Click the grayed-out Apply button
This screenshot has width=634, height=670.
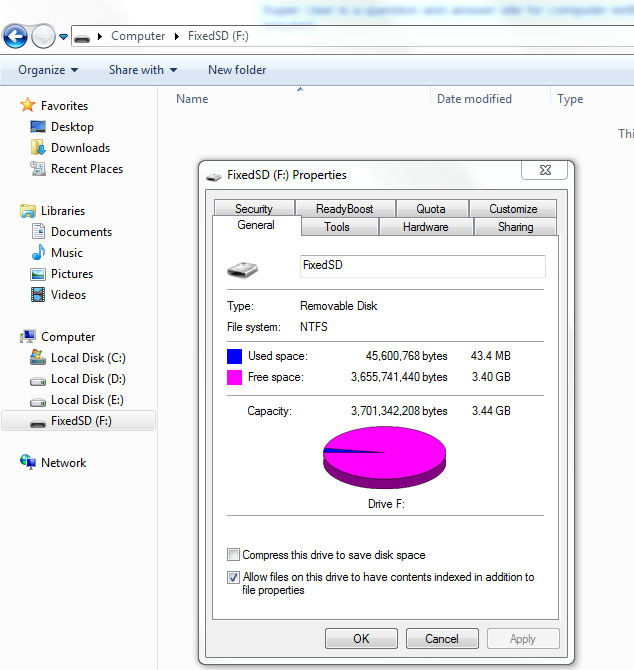(523, 638)
